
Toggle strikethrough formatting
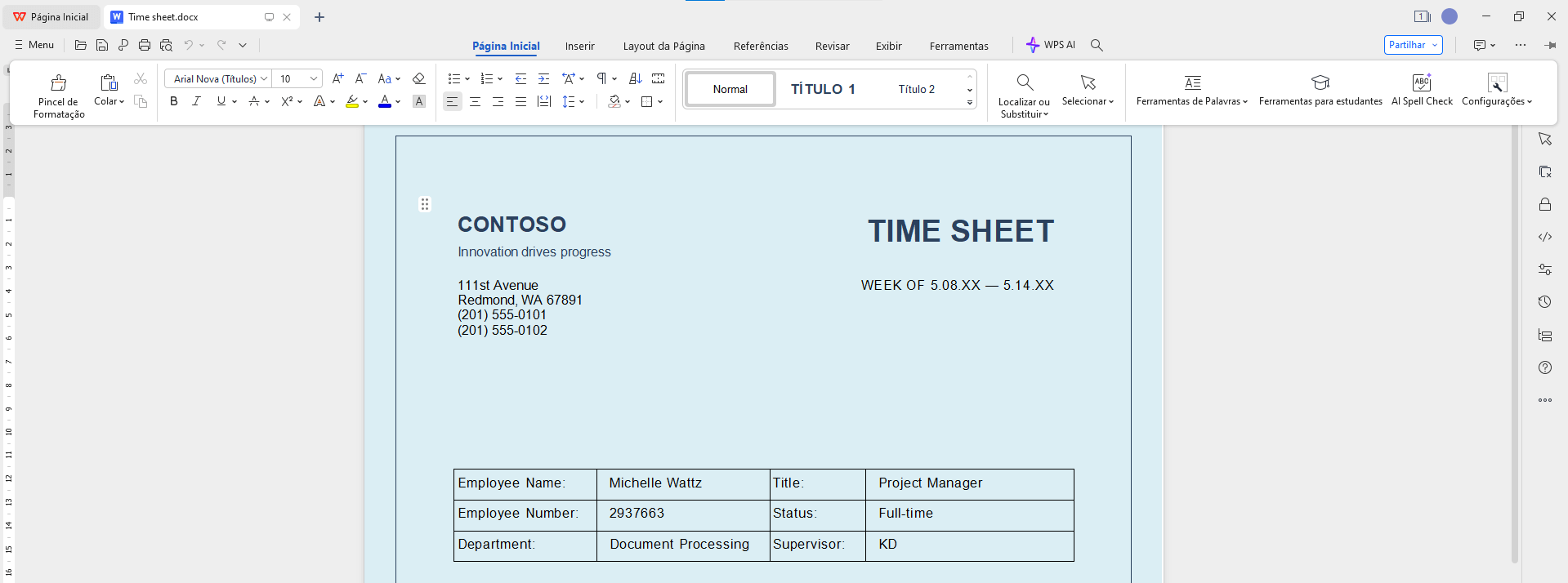coord(254,101)
